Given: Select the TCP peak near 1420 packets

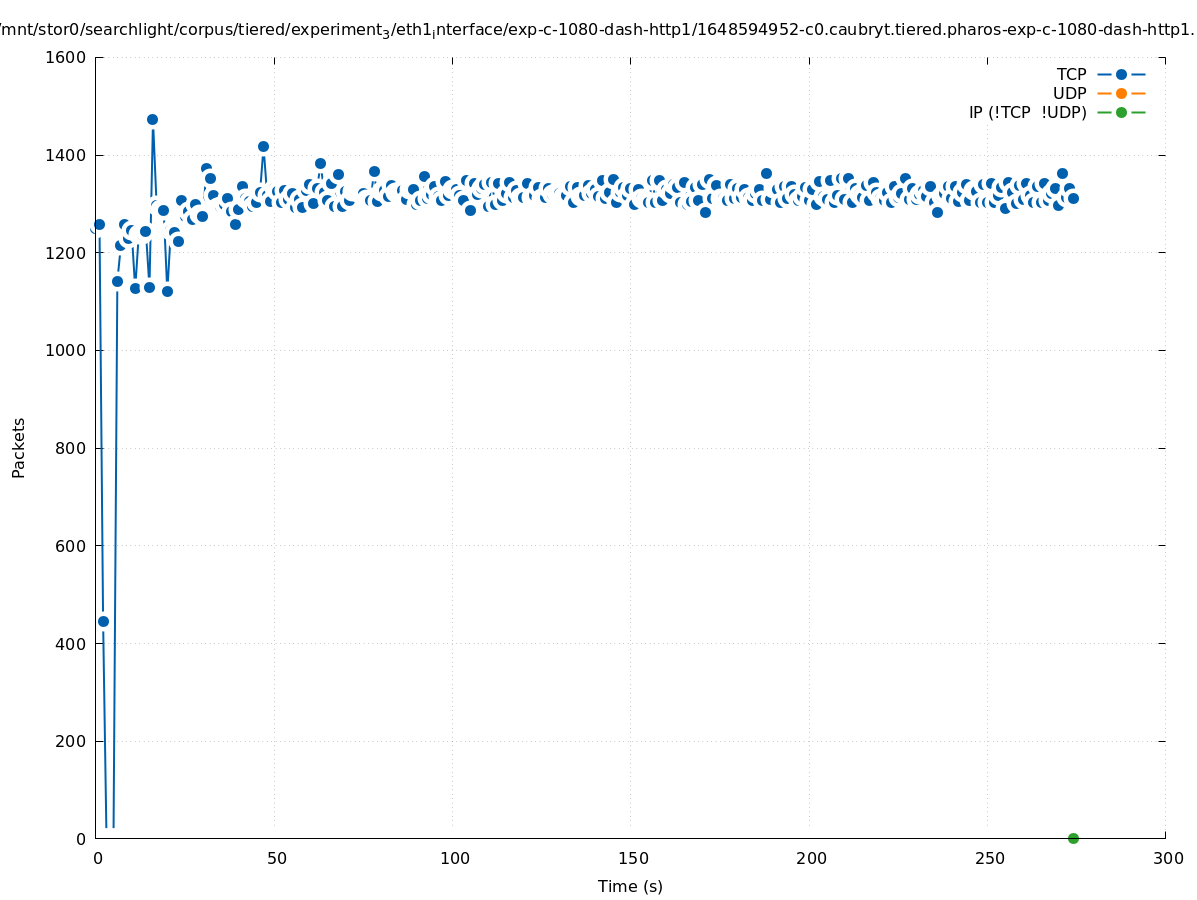Looking at the screenshot, I should click(x=263, y=146).
